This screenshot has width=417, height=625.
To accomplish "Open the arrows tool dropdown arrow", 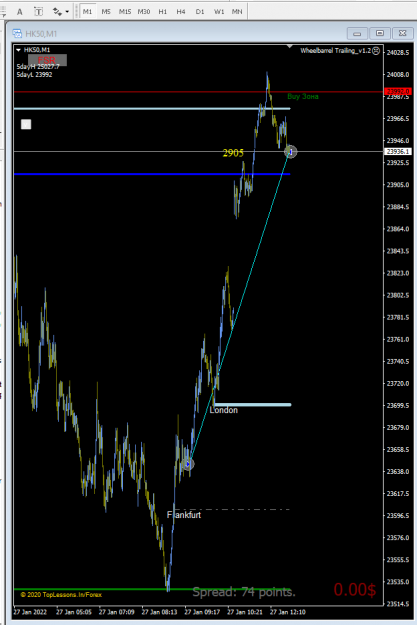I will pos(67,12).
